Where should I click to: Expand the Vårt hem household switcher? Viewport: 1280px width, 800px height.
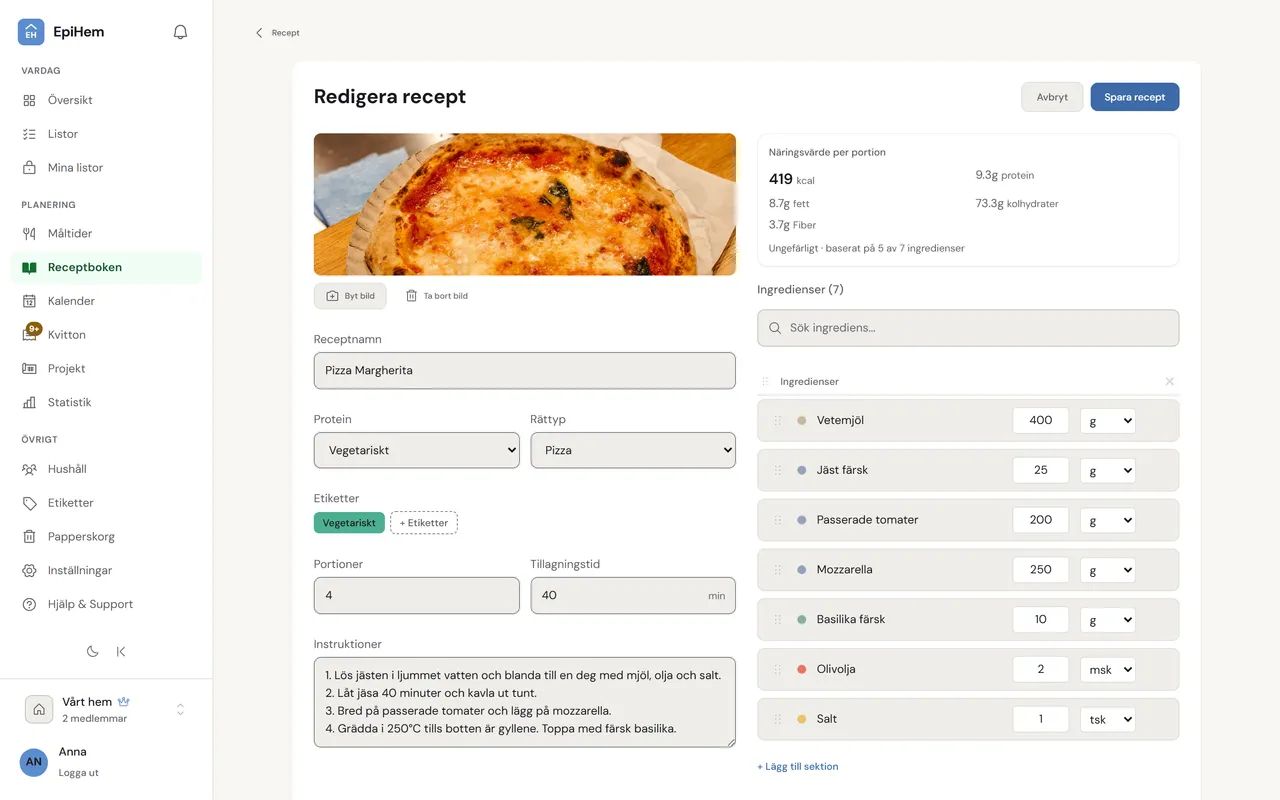coord(180,709)
